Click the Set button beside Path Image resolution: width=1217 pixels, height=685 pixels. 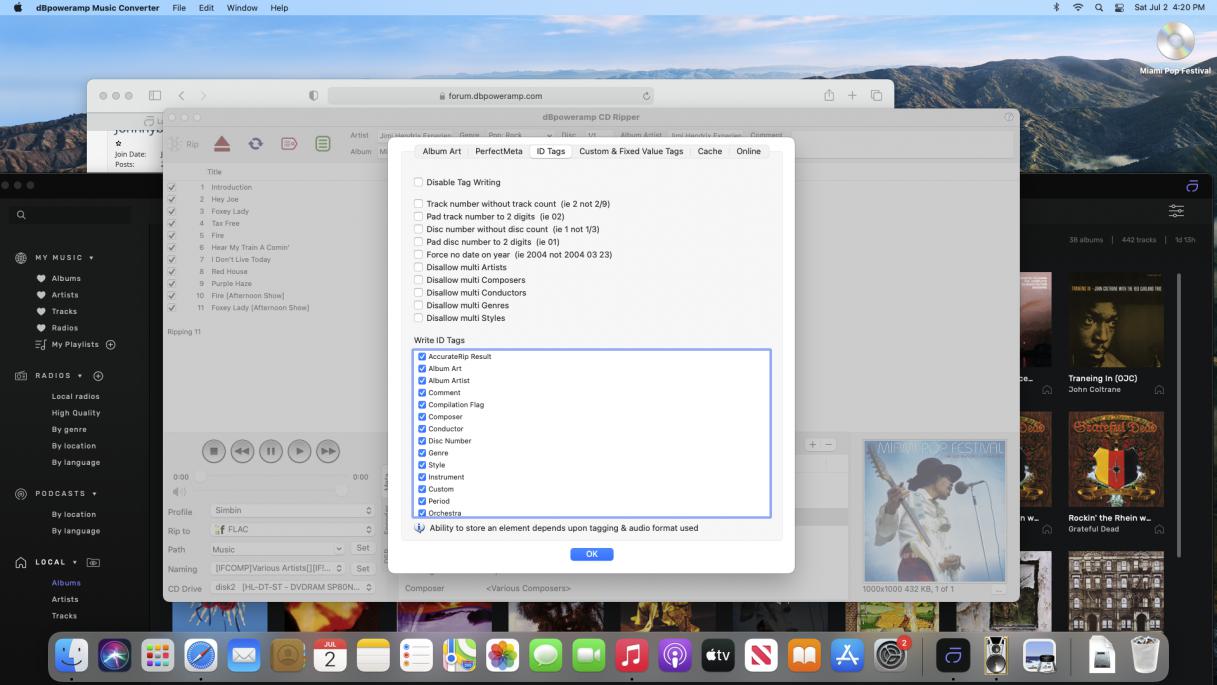363,549
